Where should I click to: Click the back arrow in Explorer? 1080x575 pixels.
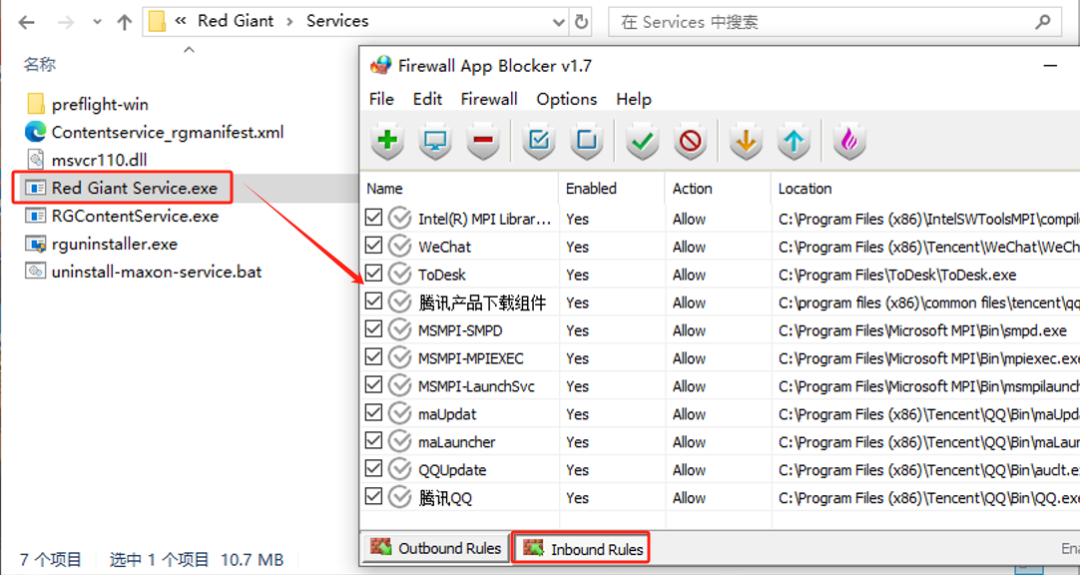coord(27,22)
